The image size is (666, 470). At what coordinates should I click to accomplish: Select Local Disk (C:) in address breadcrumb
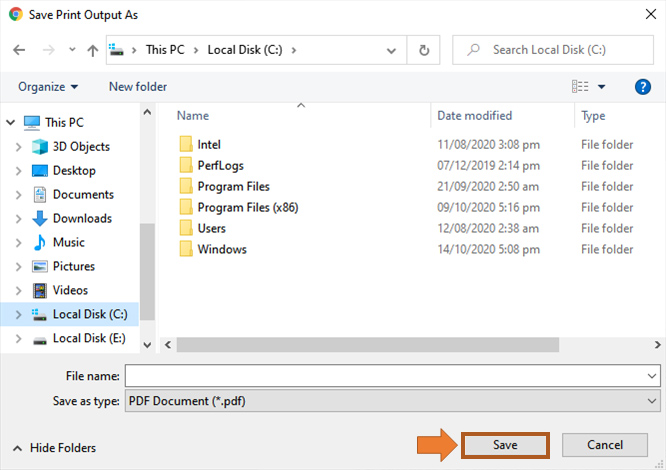(245, 50)
